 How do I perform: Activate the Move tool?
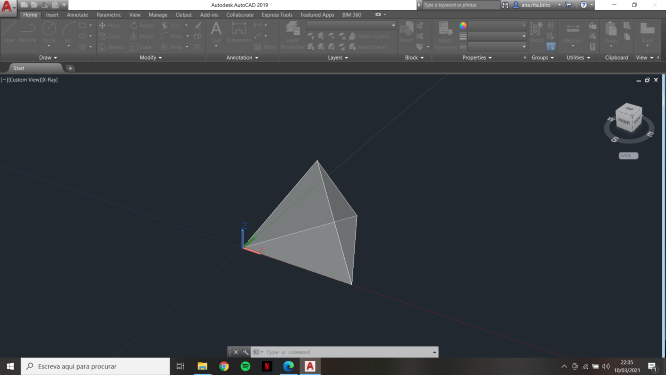click(110, 25)
